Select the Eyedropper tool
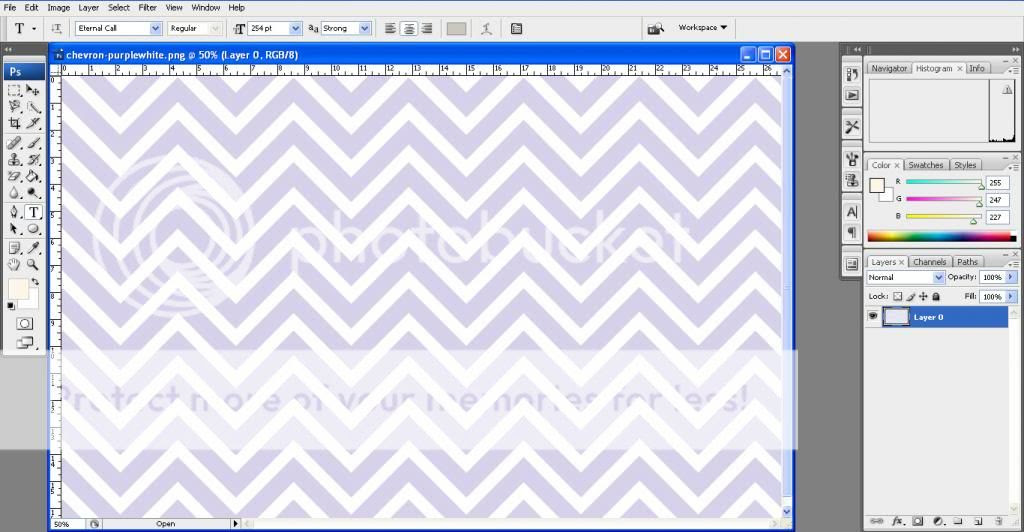Viewport: 1024px width, 532px height. [x=33, y=248]
